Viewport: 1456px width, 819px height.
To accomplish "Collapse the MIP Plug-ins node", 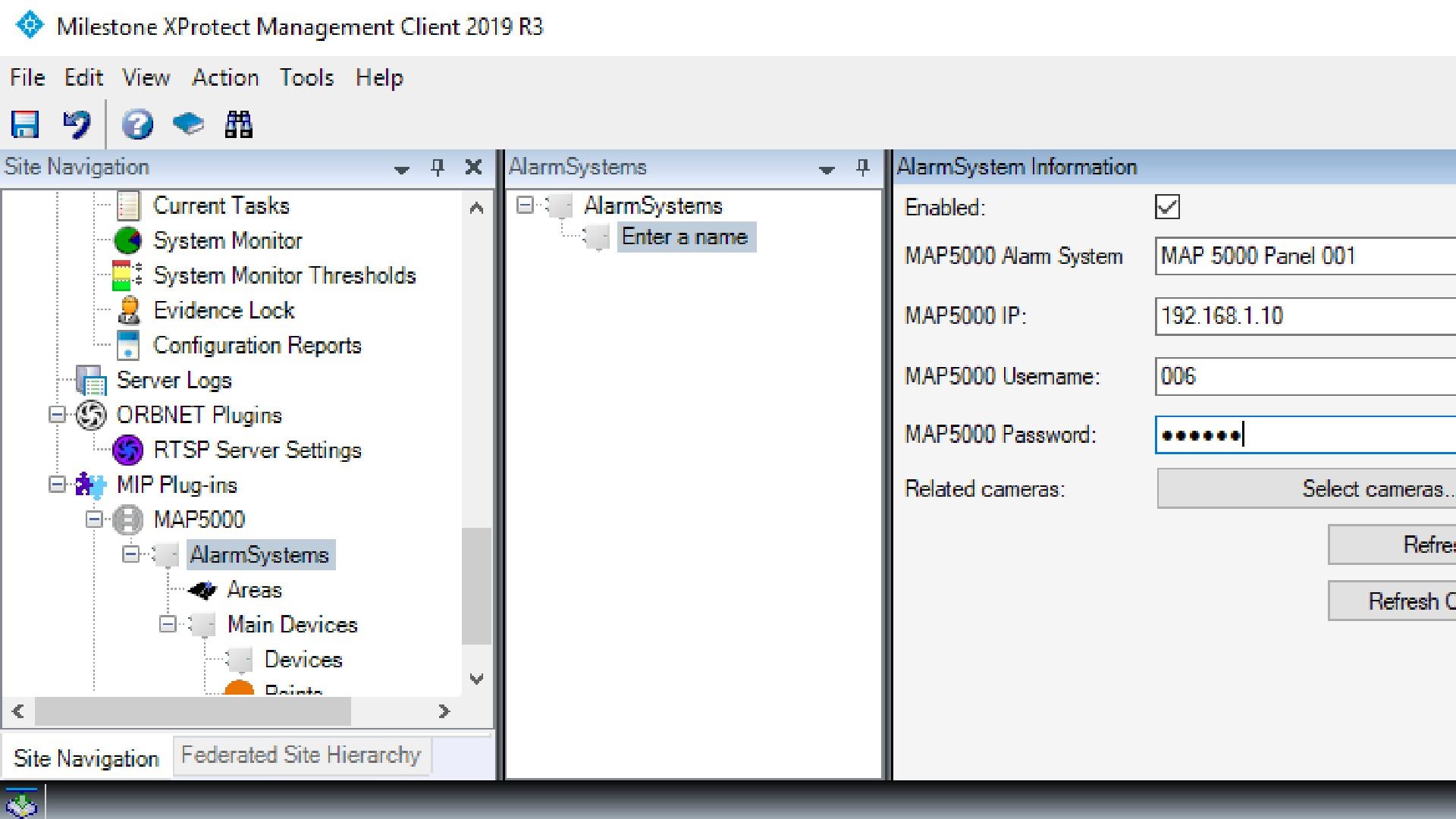I will [58, 485].
